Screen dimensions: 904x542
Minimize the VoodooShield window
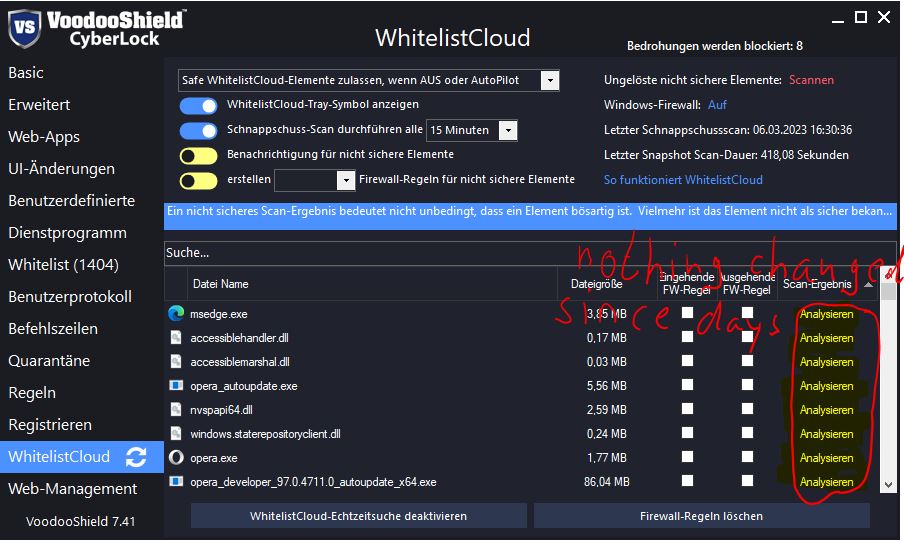coord(838,19)
